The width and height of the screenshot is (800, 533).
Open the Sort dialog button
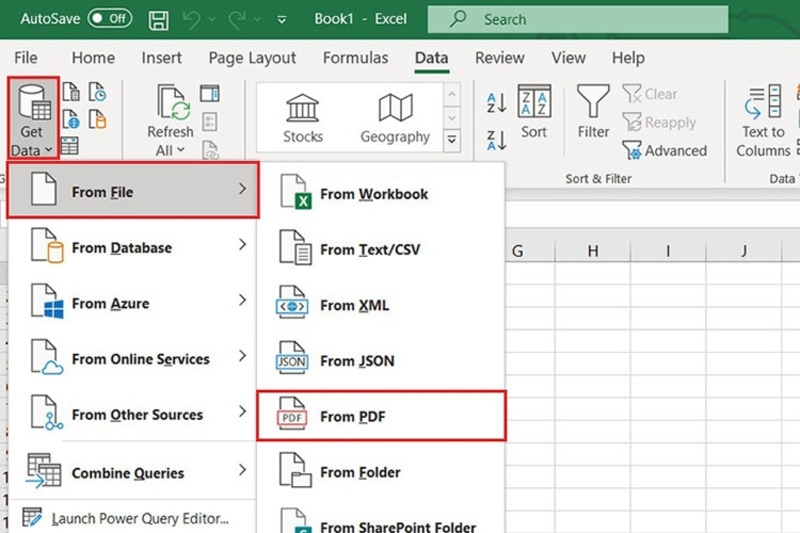(x=534, y=112)
